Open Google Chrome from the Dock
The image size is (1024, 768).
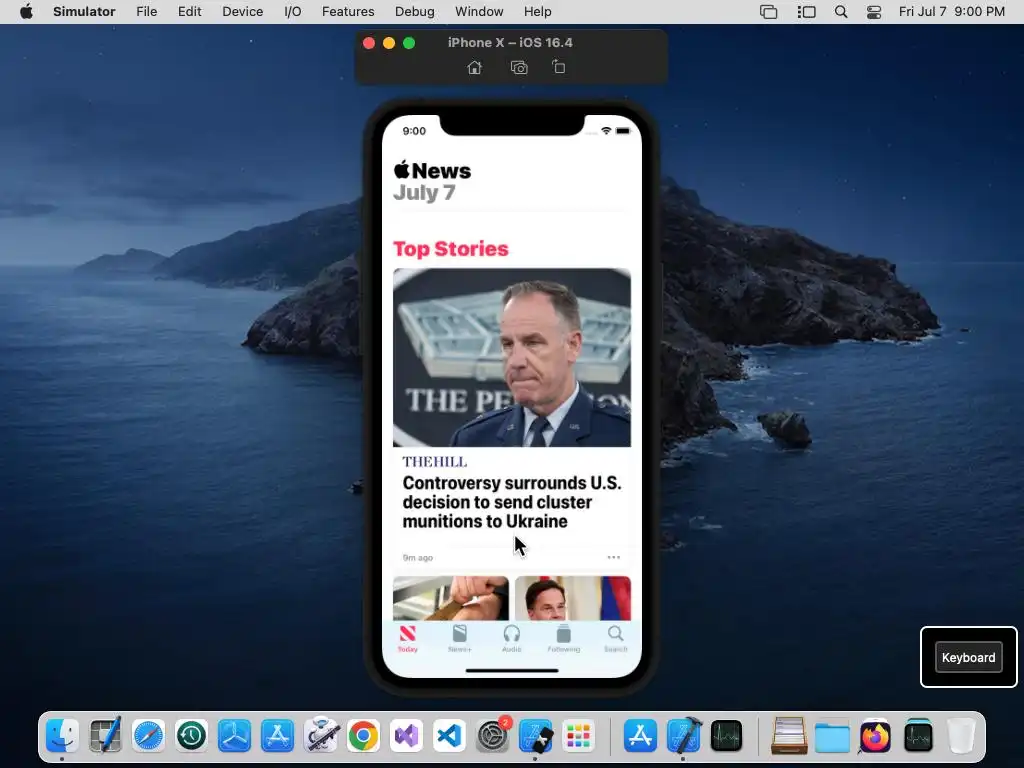tap(364, 736)
